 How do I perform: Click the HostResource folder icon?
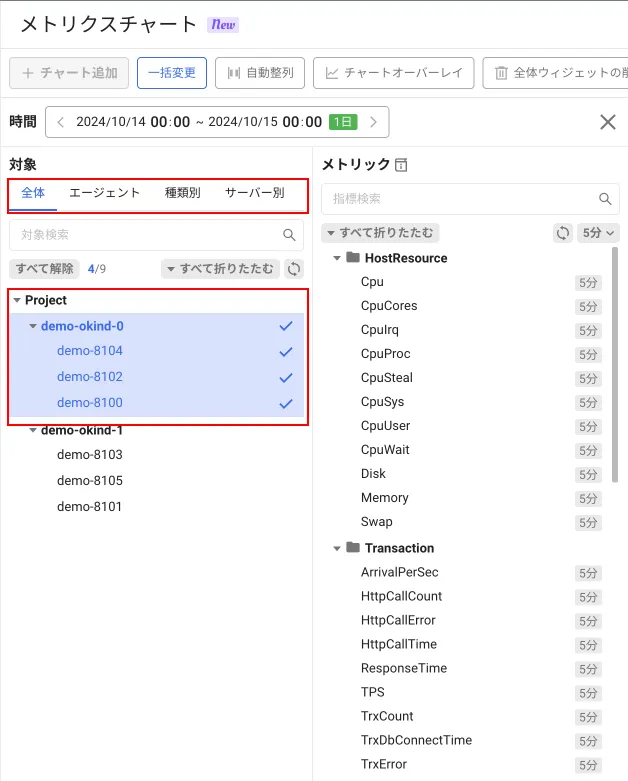[353, 257]
